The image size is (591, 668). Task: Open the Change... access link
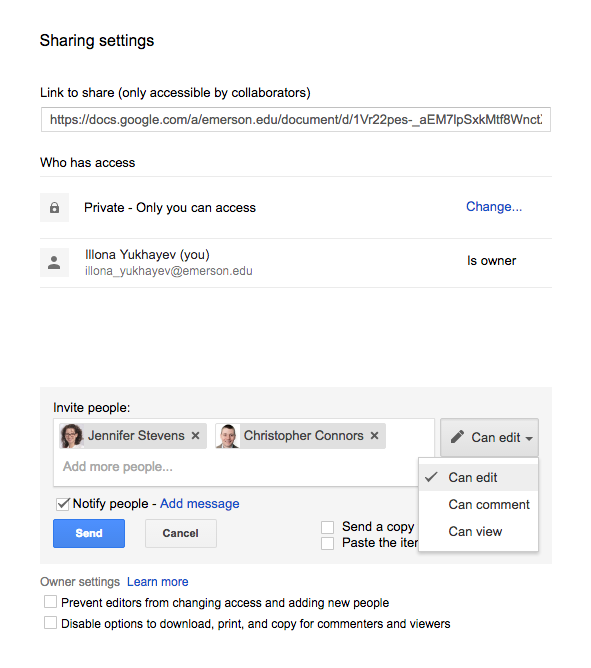(x=494, y=207)
